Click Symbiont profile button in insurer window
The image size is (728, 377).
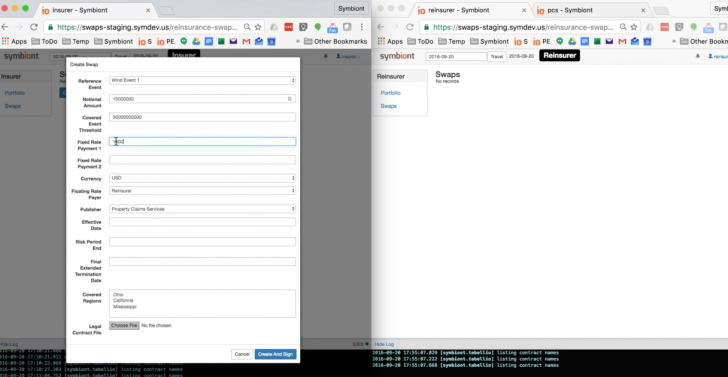pyautogui.click(x=351, y=8)
